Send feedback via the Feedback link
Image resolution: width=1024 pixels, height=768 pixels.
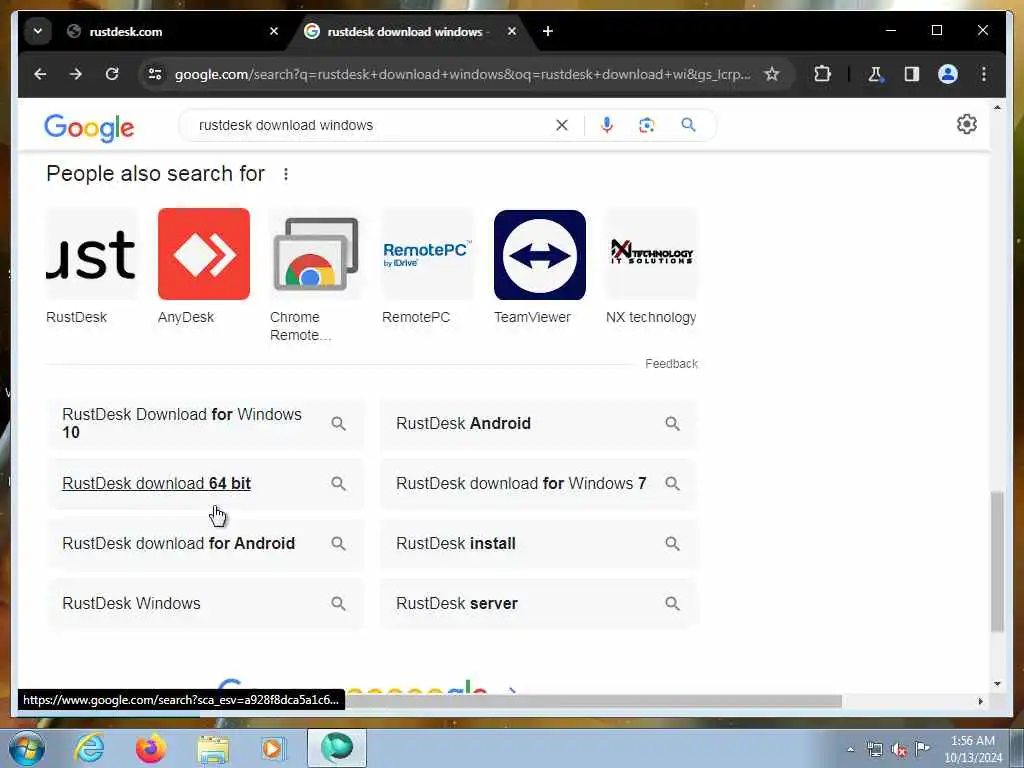point(671,364)
